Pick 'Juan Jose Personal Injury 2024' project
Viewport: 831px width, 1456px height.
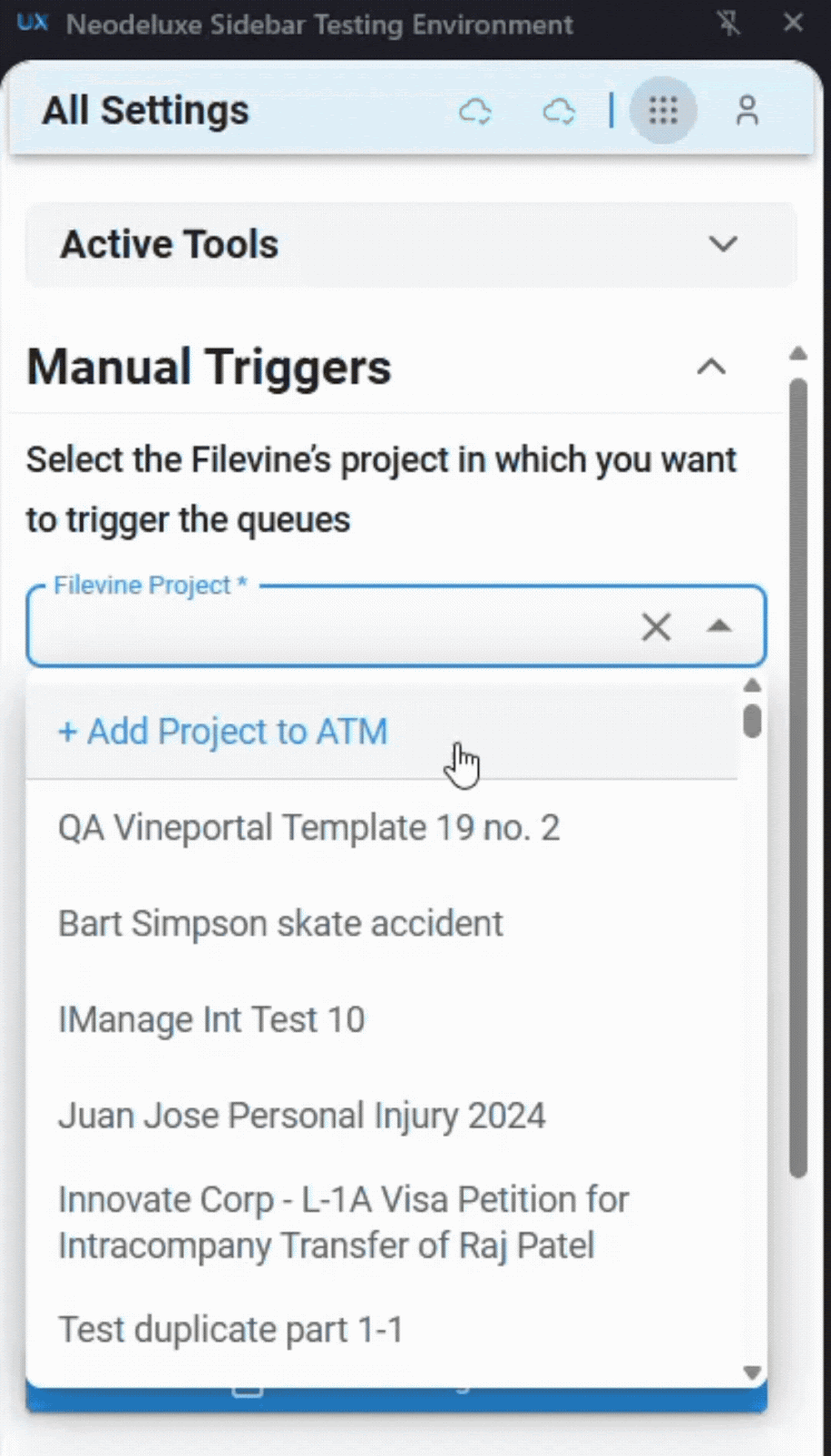301,1116
